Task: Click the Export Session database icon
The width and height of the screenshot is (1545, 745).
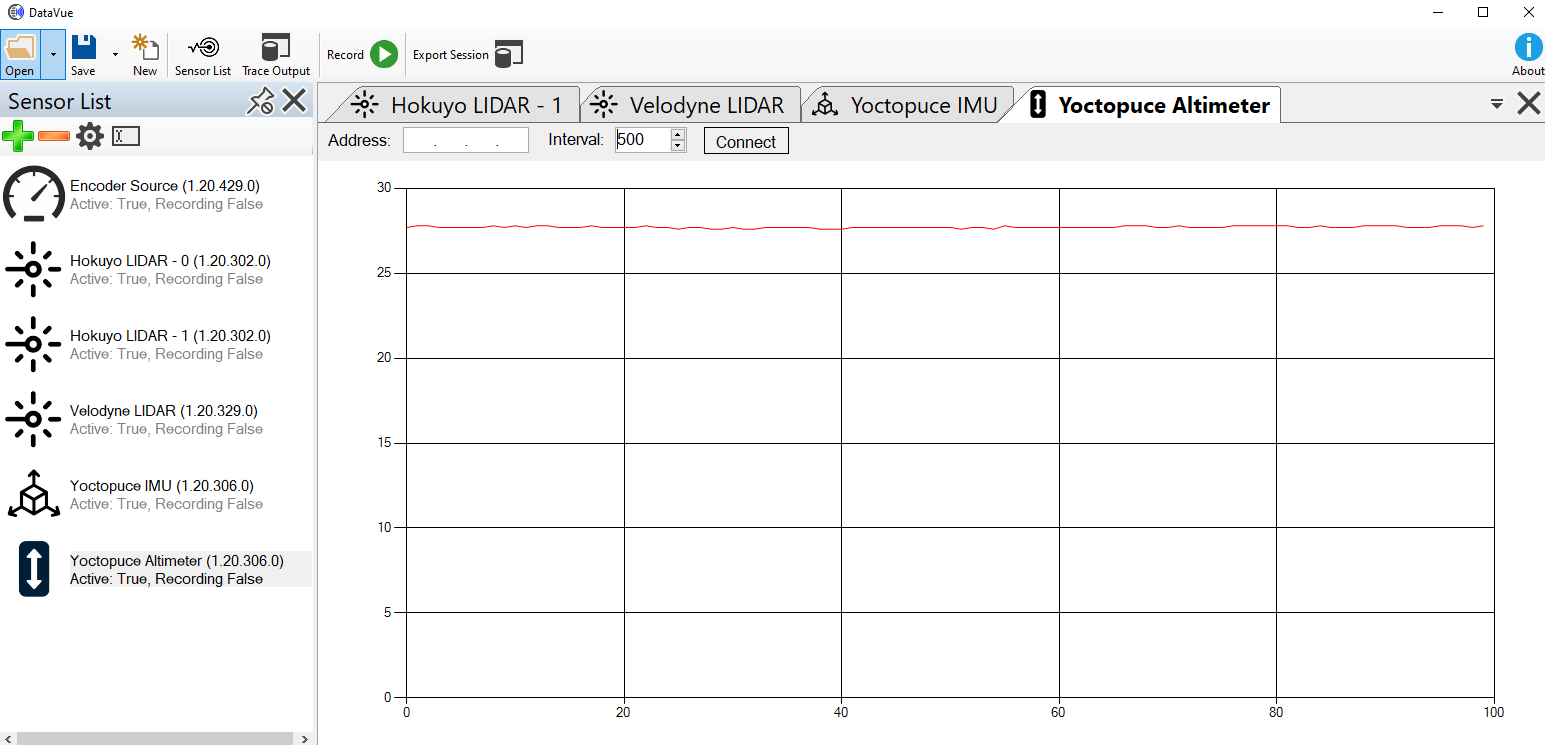Action: (509, 55)
